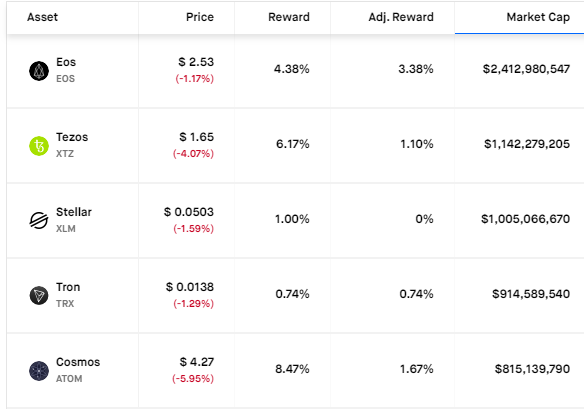Open the Tron asset name link

click(68, 287)
